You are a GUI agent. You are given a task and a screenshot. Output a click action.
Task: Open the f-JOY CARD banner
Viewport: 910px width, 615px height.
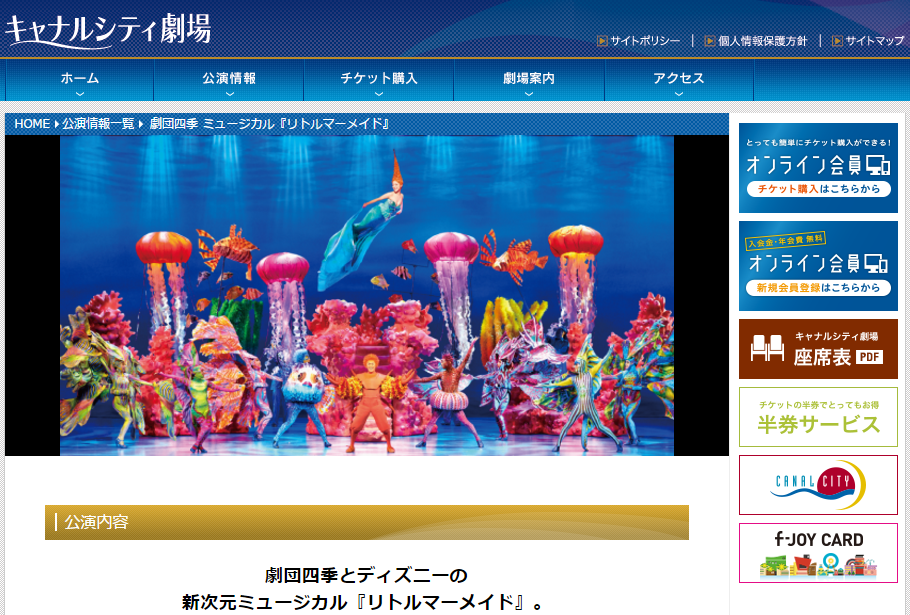[818, 553]
